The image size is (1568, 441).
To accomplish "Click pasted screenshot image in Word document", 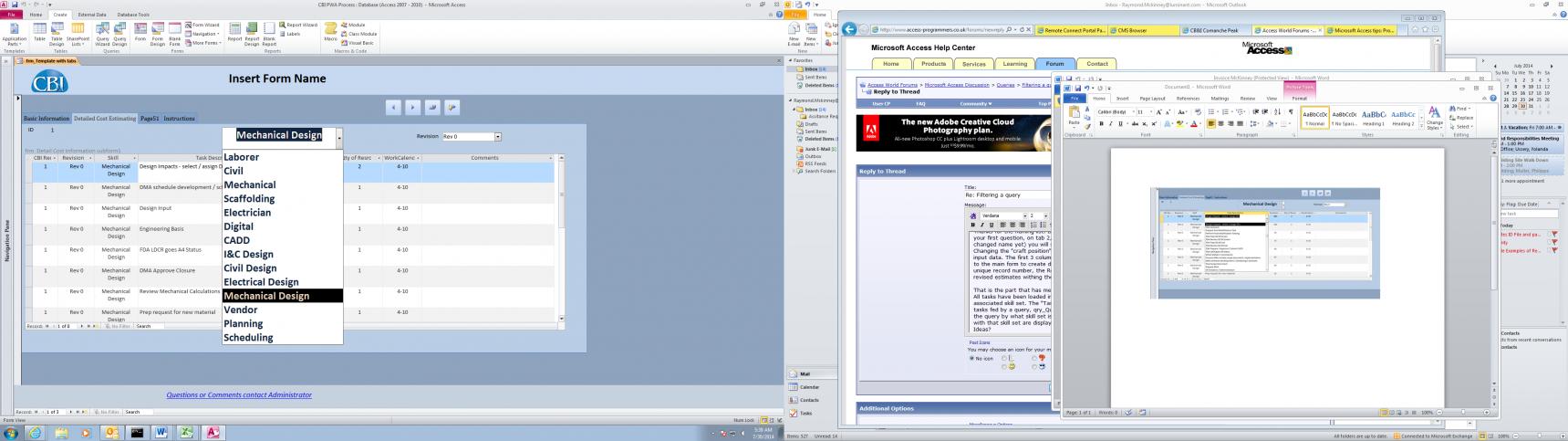I will [1265, 244].
